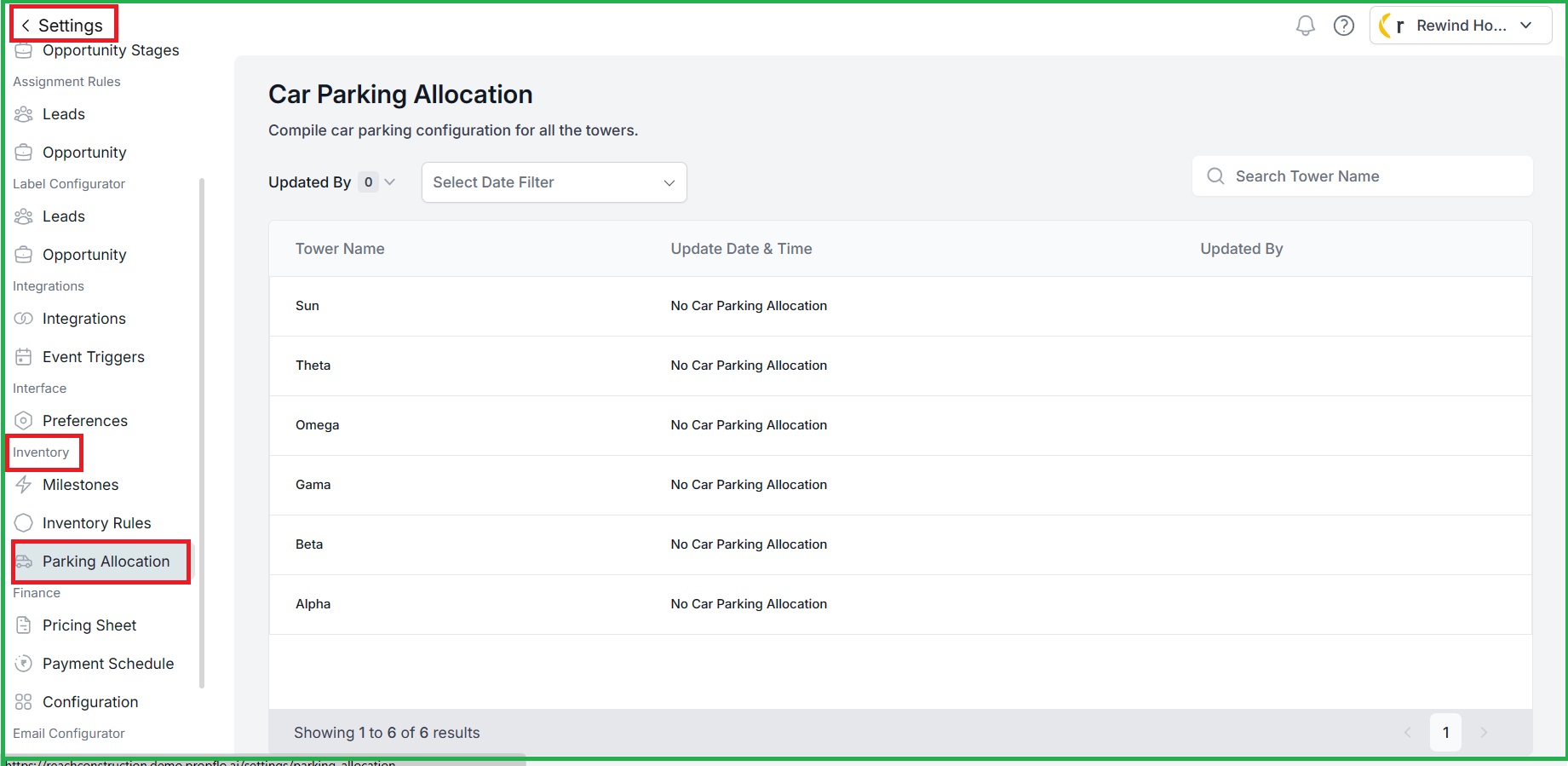Open Inventory Rules in the sidebar
Viewport: 1568px width, 766px height.
pyautogui.click(x=96, y=523)
